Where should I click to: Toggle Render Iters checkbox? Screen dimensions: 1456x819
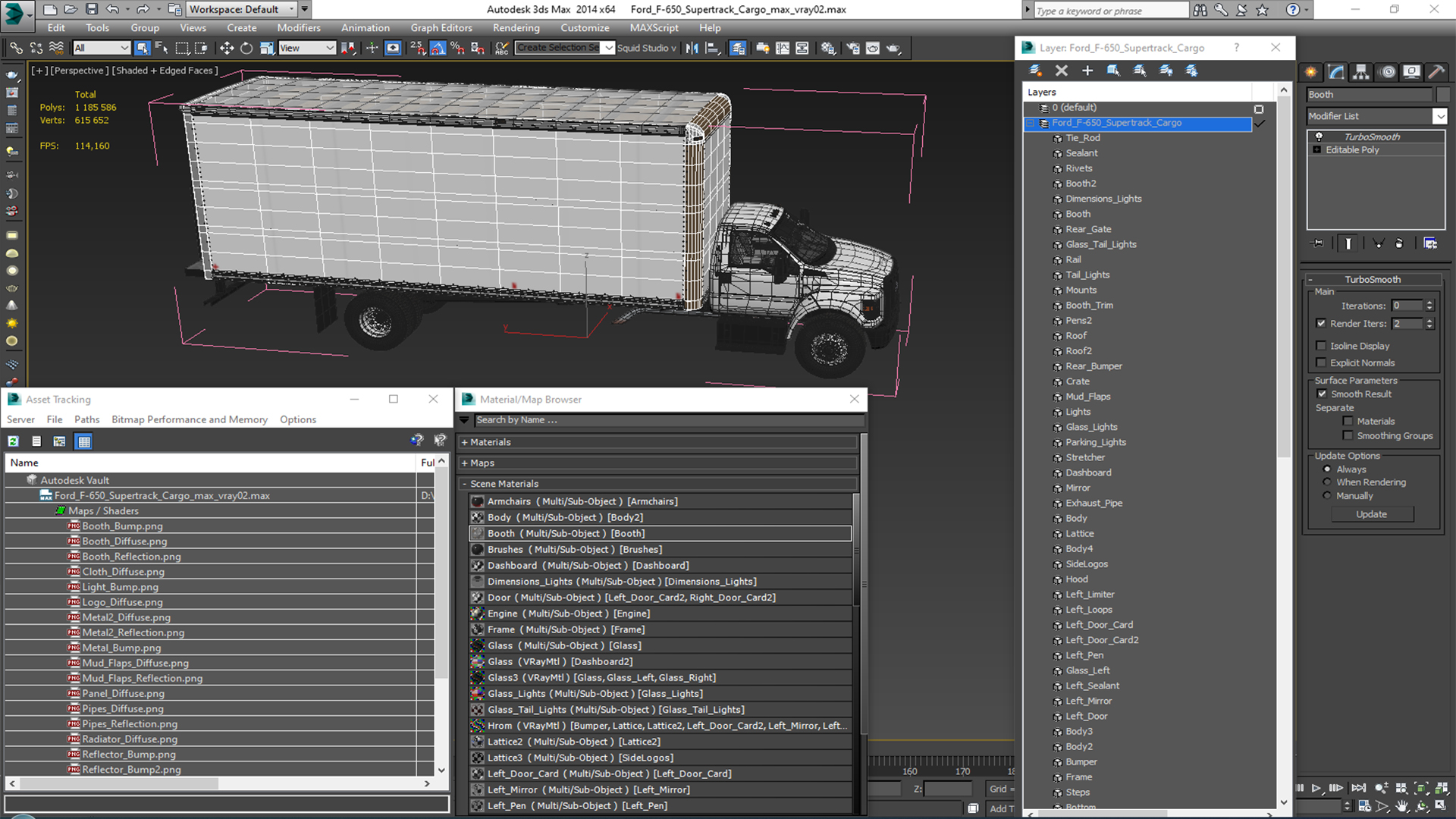(1321, 323)
